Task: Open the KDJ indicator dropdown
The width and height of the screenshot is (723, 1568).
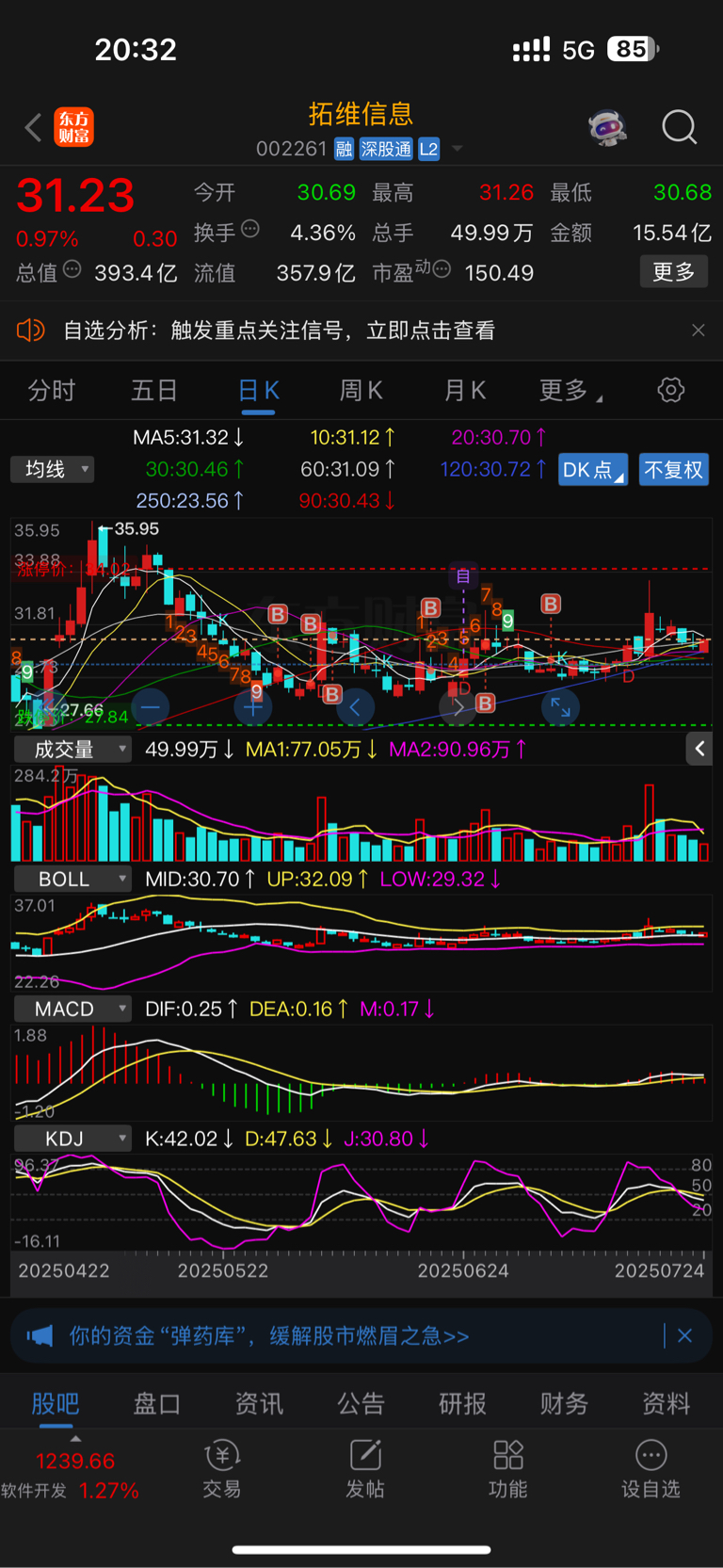Action: click(x=72, y=1140)
